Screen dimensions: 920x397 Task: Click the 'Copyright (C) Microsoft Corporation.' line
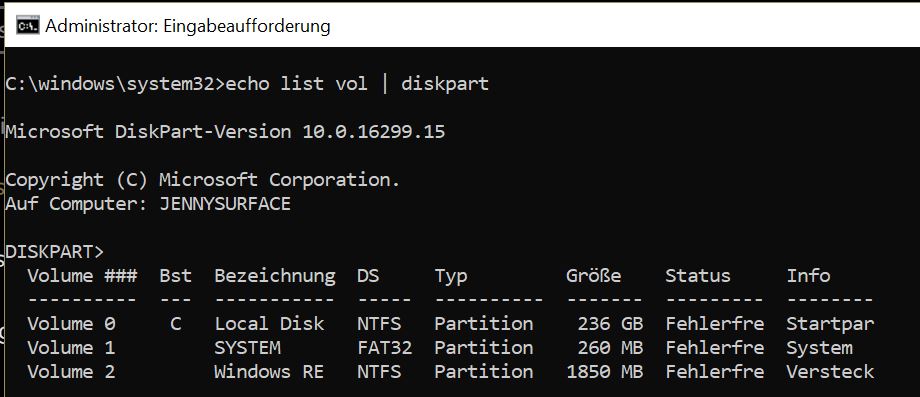202,179
